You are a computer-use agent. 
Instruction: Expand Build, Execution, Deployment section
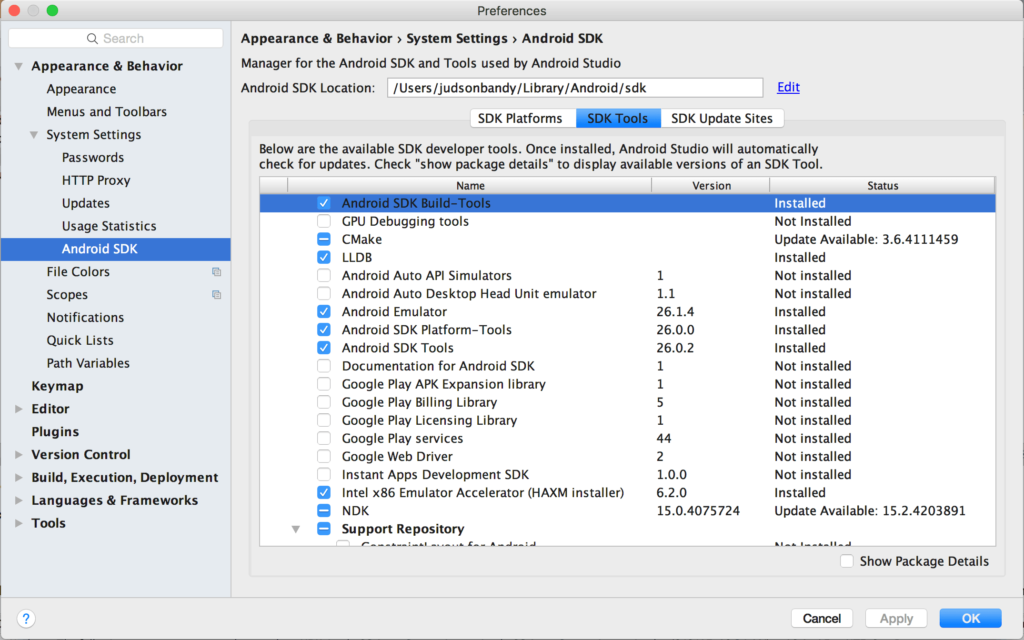19,477
